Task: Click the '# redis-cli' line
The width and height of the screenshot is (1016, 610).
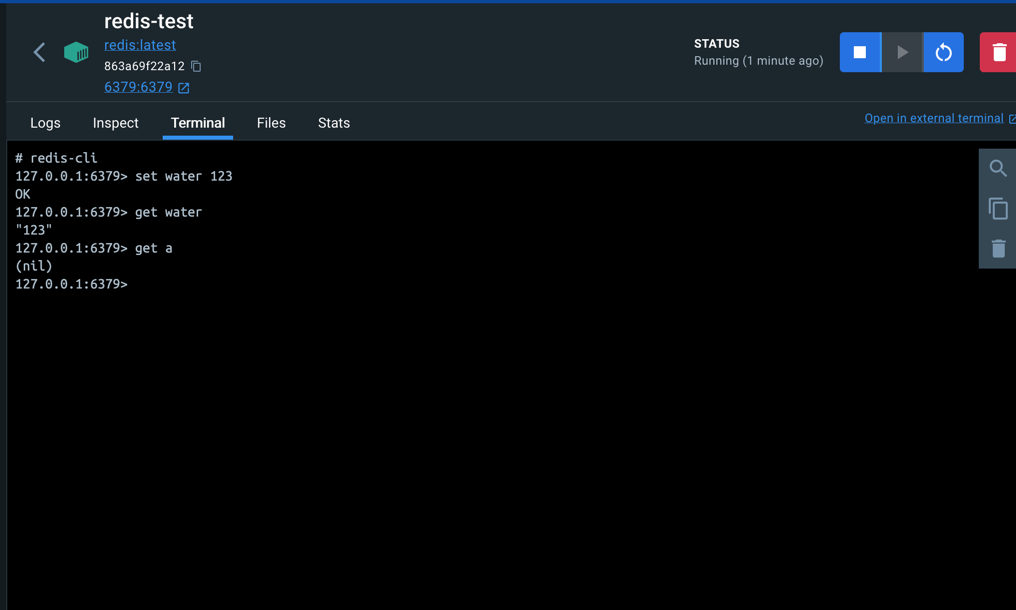Action: point(56,158)
